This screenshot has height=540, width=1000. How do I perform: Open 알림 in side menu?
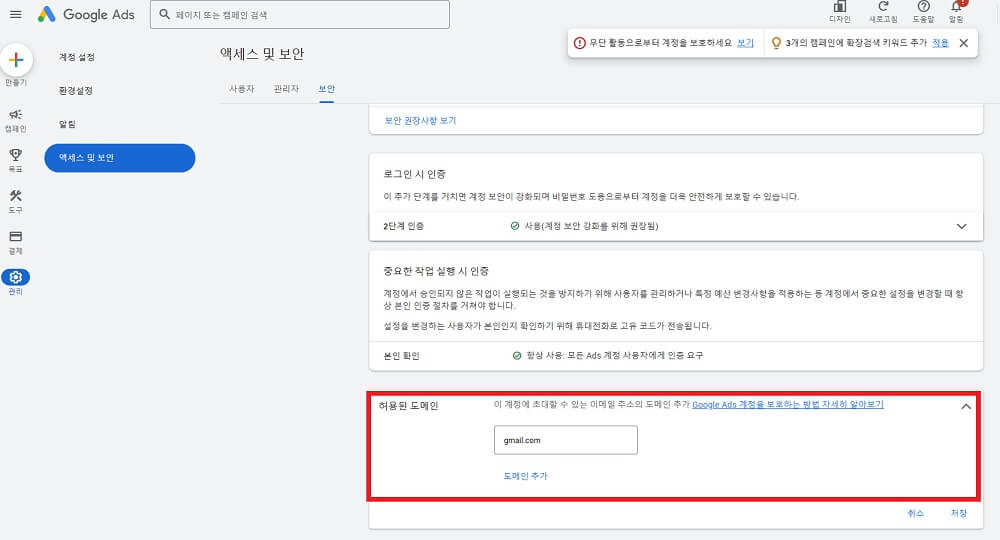(67, 124)
